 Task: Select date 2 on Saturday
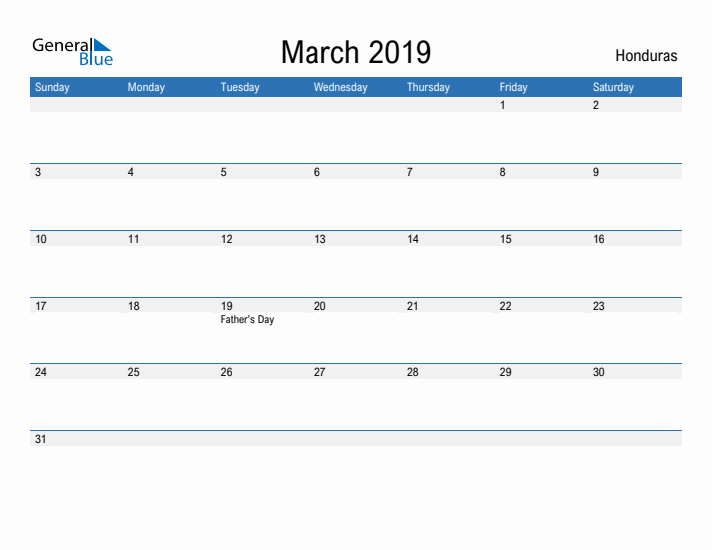point(595,105)
